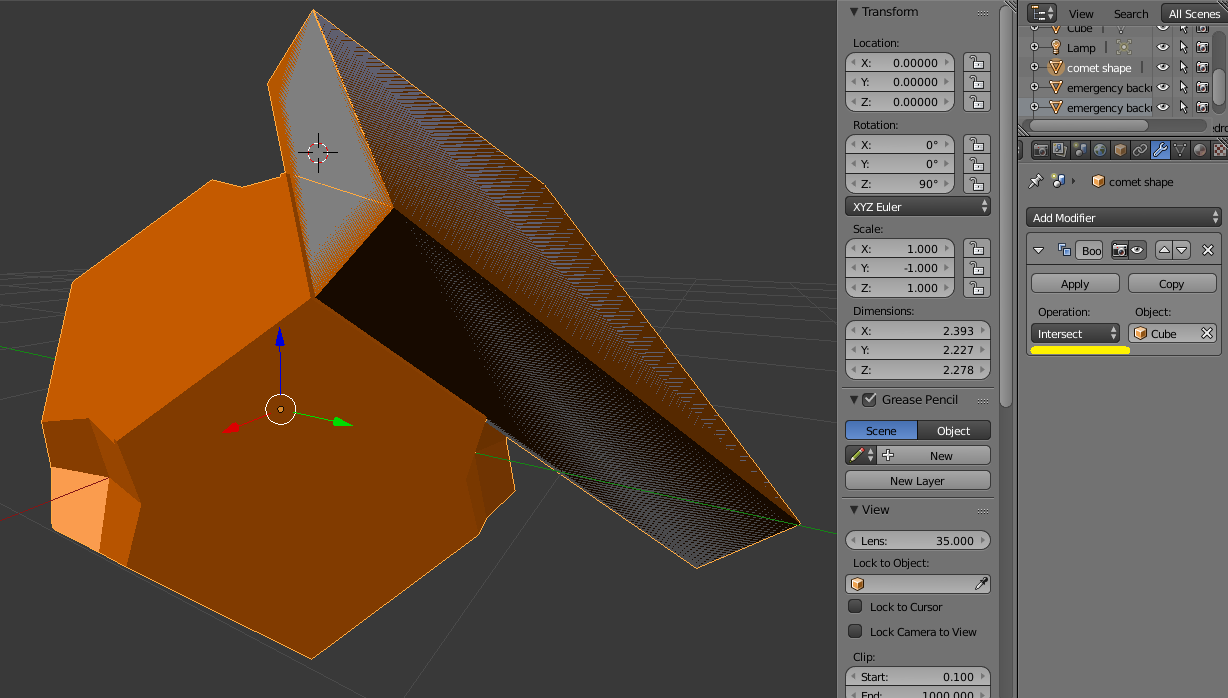Click the Apply modifier button
Viewport: 1228px width, 698px height.
[x=1075, y=284]
